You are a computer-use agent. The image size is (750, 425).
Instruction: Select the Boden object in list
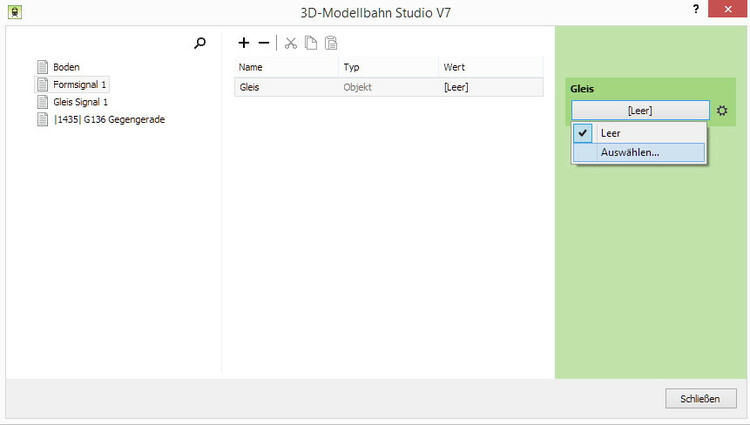(x=59, y=67)
